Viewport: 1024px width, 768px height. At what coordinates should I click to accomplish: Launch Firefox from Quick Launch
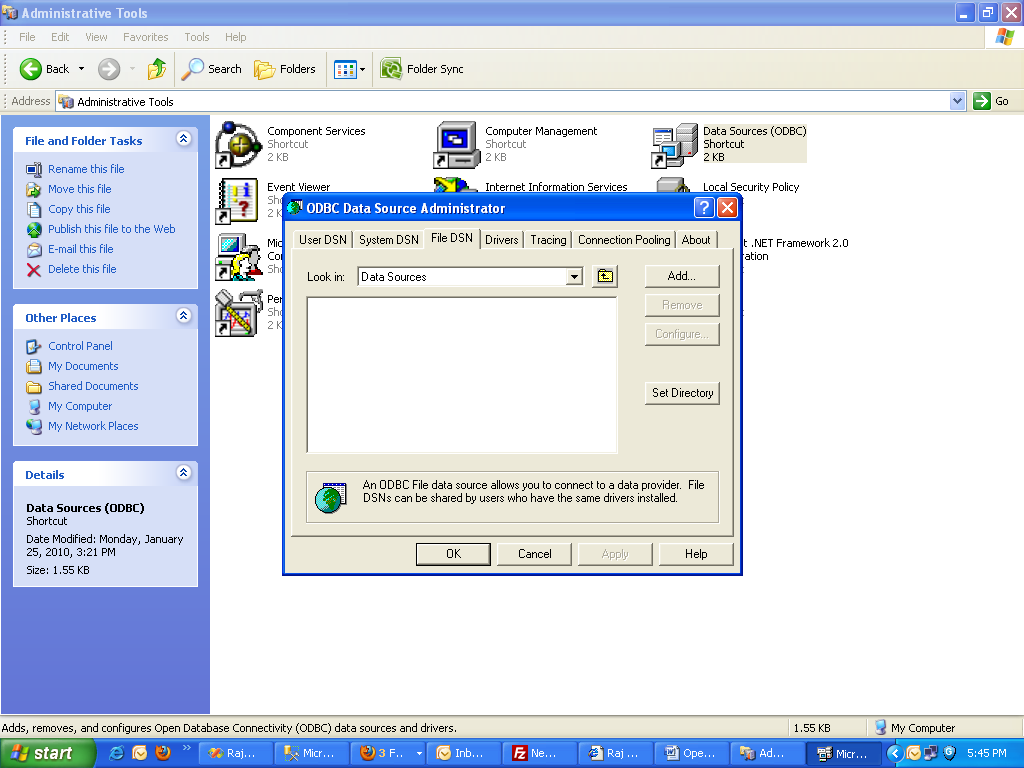163,753
